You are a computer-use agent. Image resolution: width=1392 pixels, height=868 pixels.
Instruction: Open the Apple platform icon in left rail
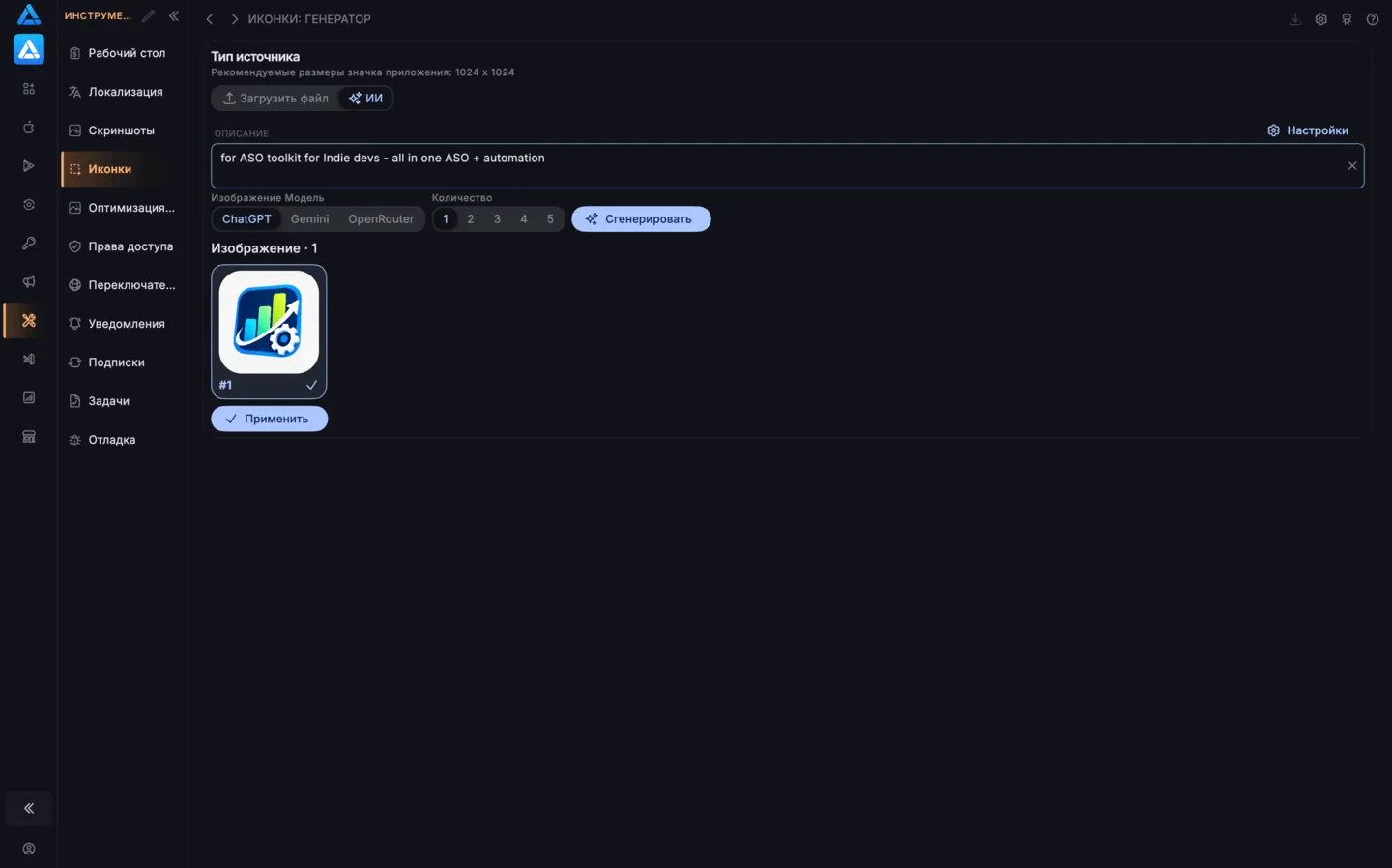[x=29, y=128]
